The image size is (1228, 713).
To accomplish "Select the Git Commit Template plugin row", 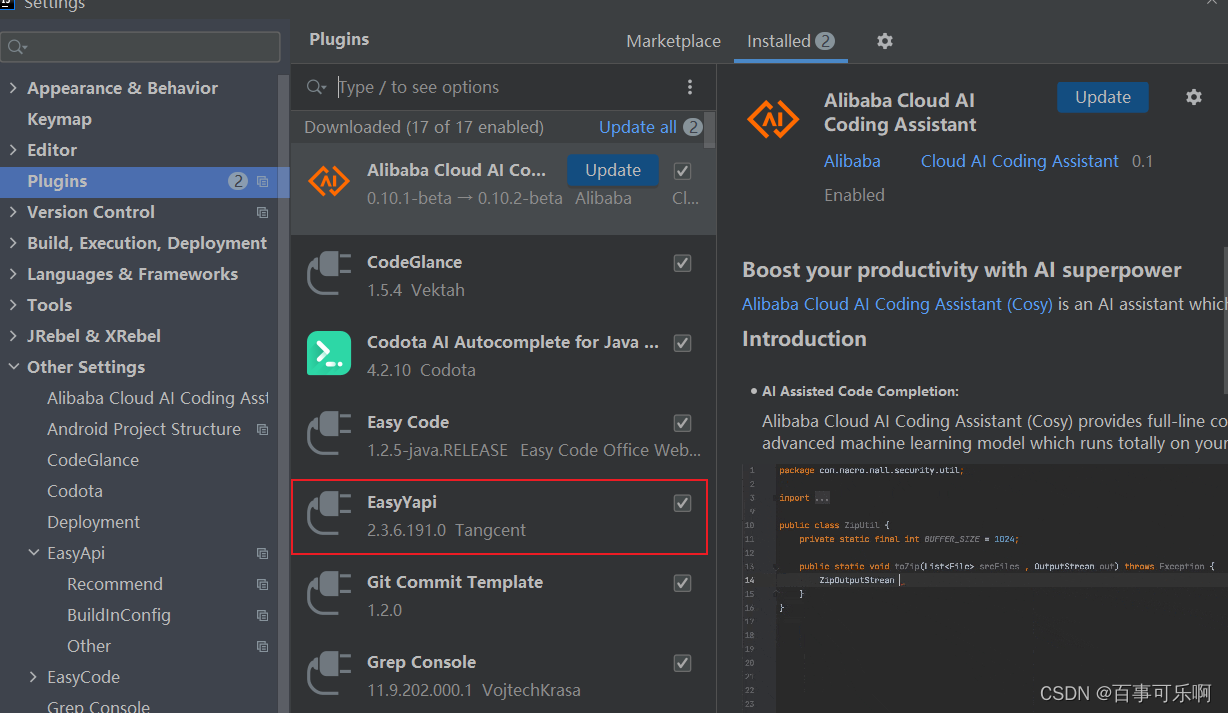I will (503, 595).
